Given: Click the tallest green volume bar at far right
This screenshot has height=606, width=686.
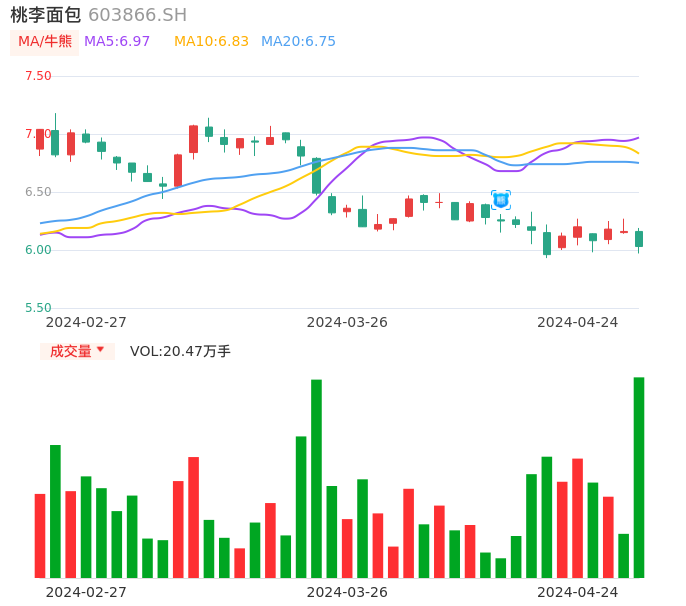Looking at the screenshot, I should point(638,477).
